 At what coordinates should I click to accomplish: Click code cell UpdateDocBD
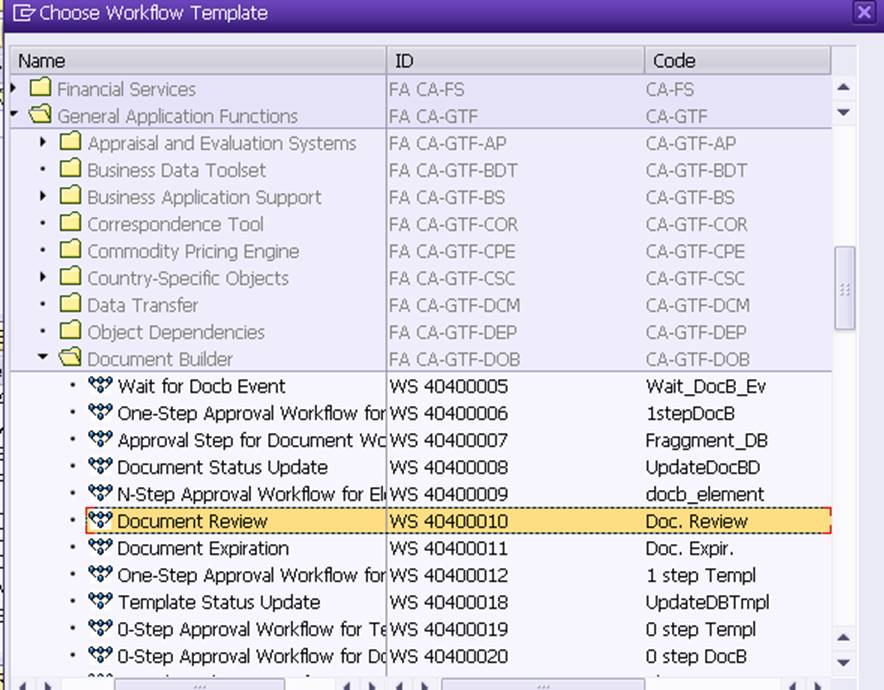point(703,467)
